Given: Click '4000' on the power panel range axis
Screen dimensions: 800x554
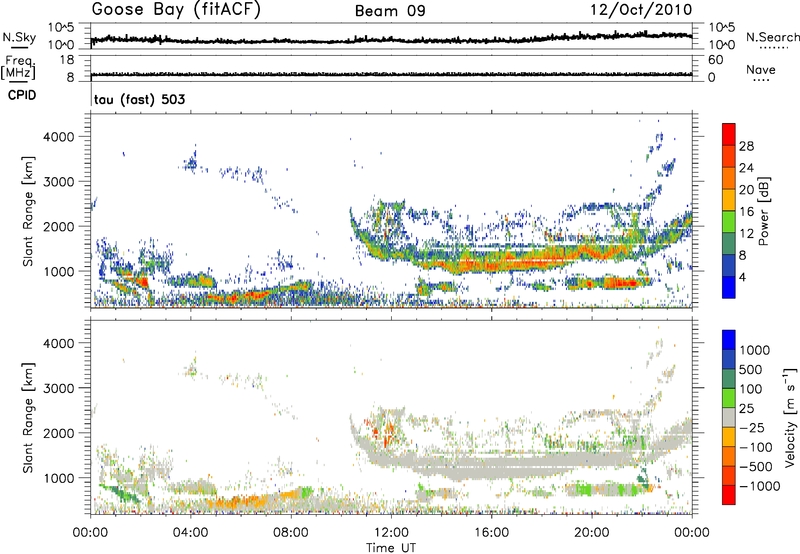Looking at the screenshot, I should click(x=58, y=137).
